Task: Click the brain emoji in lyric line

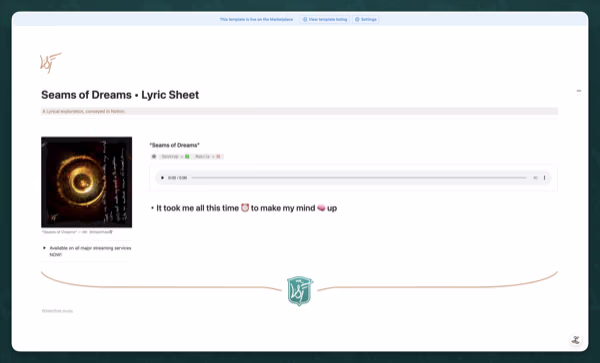Action: [x=321, y=208]
